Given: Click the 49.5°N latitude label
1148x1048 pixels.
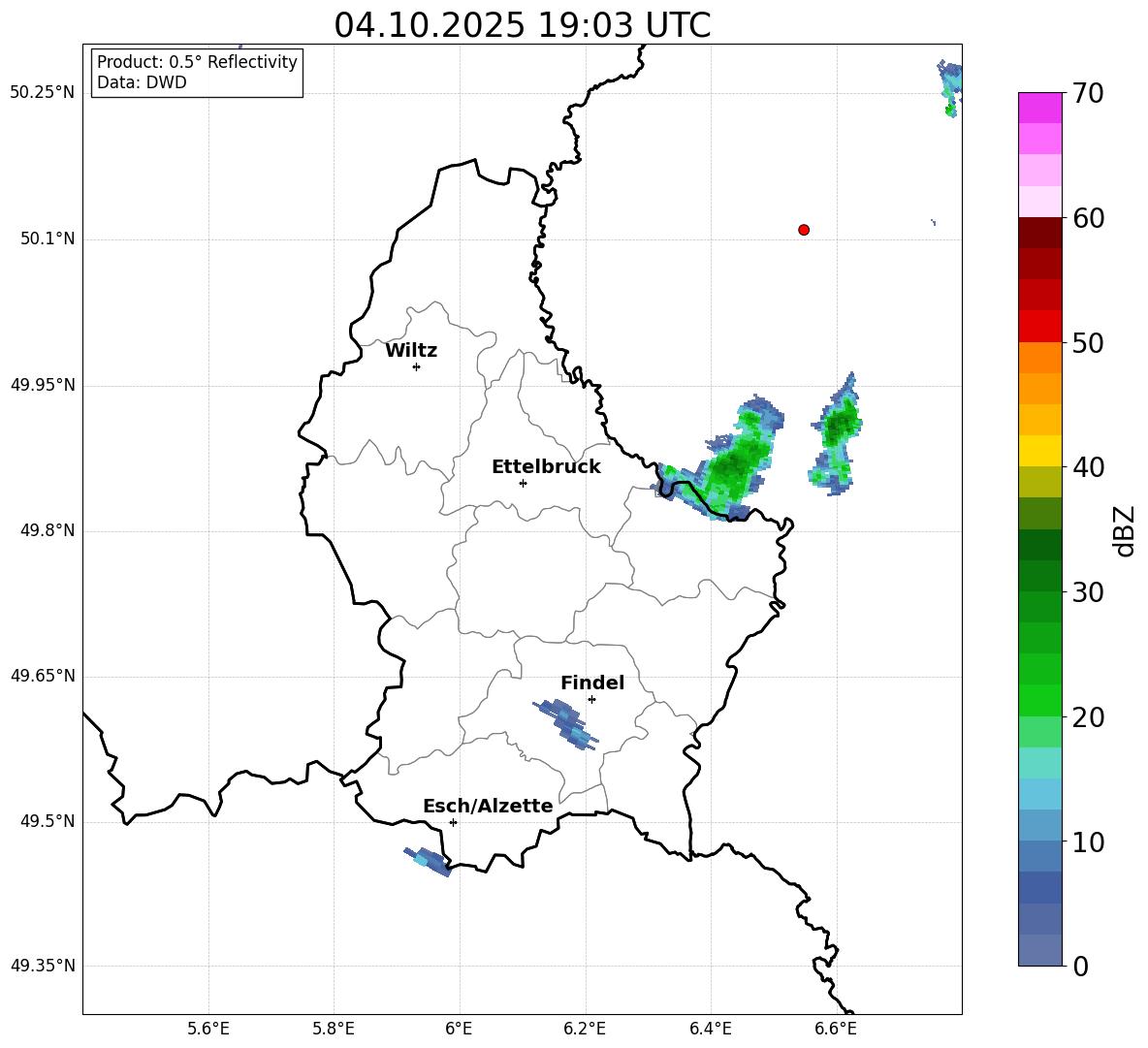Looking at the screenshot, I should 48,821.
